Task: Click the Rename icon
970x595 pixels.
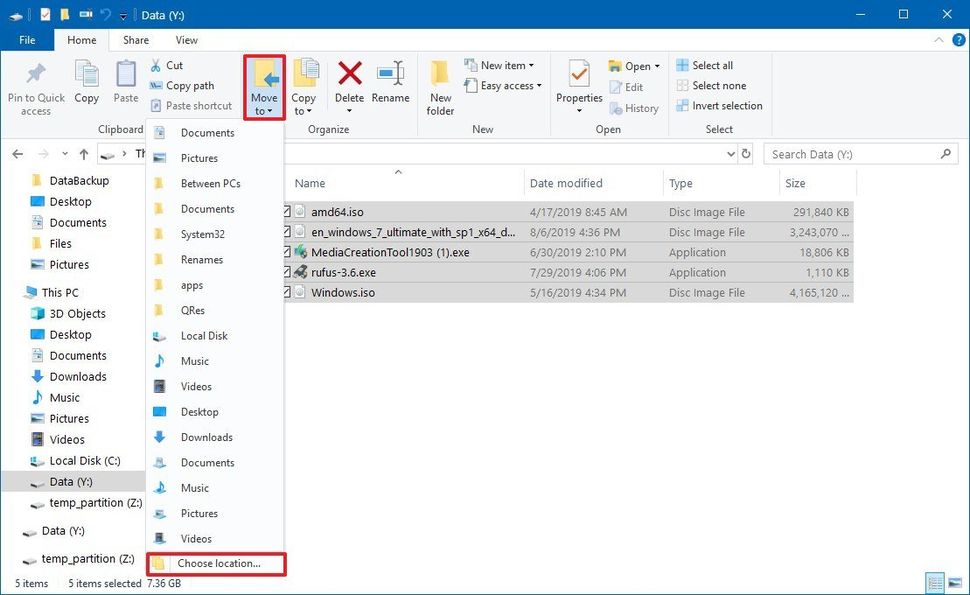Action: click(x=390, y=85)
